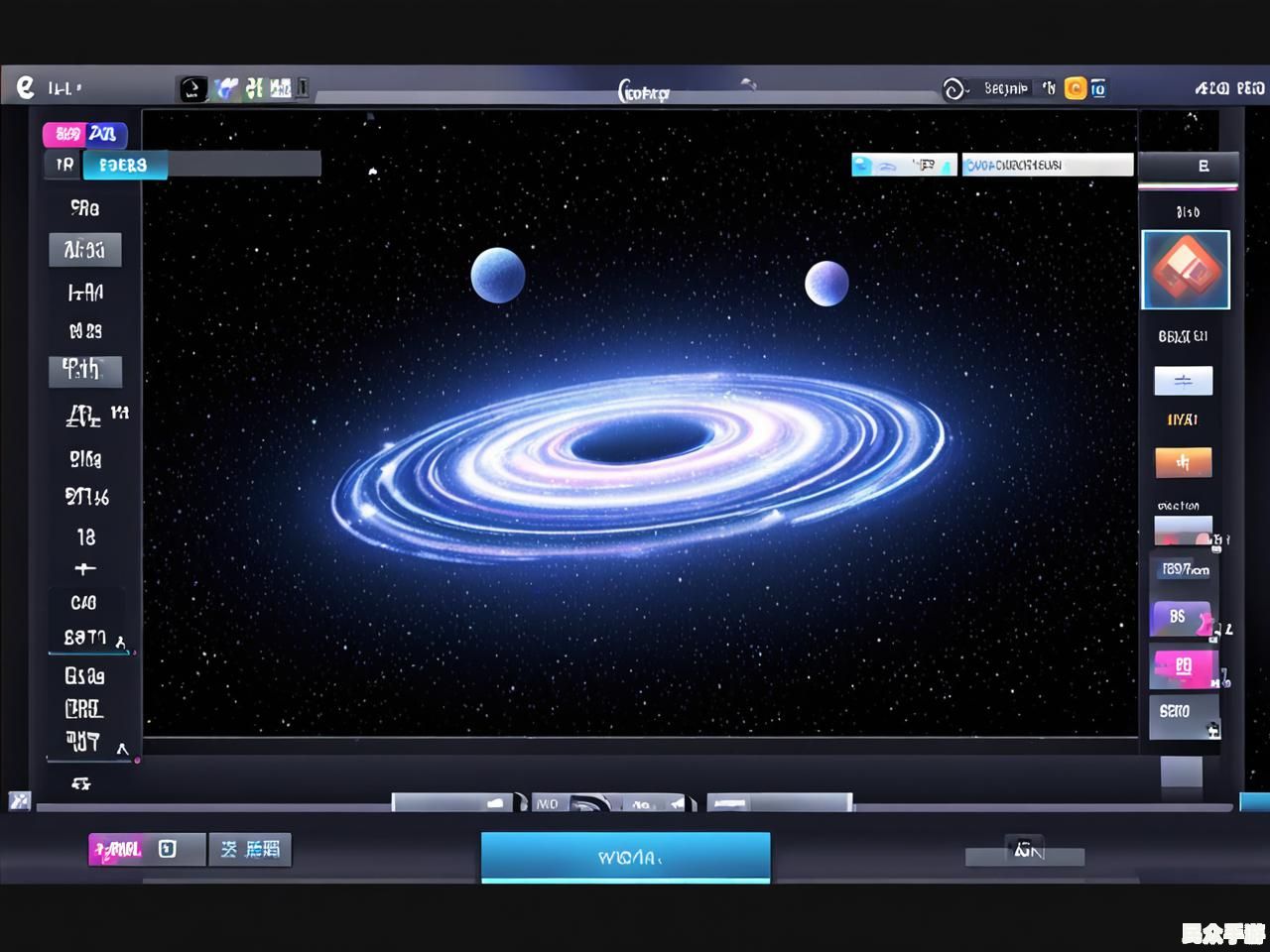Collapse the left panel section with upper caret arrow
The width and height of the screenshot is (1270, 952).
tap(121, 641)
